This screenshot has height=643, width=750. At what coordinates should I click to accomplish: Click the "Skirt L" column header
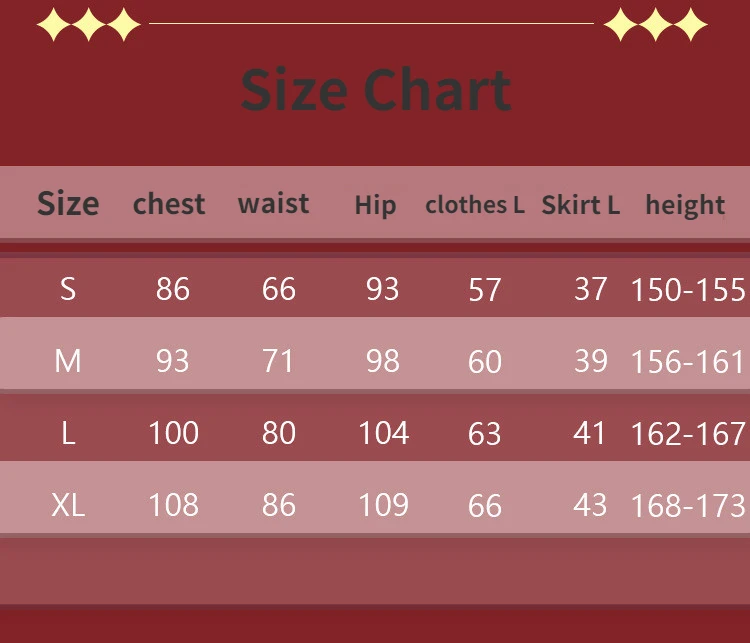pos(581,205)
